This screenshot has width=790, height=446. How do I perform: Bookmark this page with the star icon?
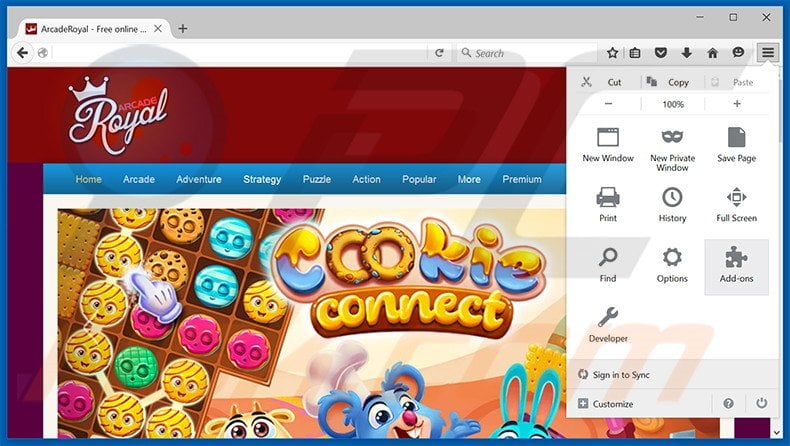click(612, 52)
